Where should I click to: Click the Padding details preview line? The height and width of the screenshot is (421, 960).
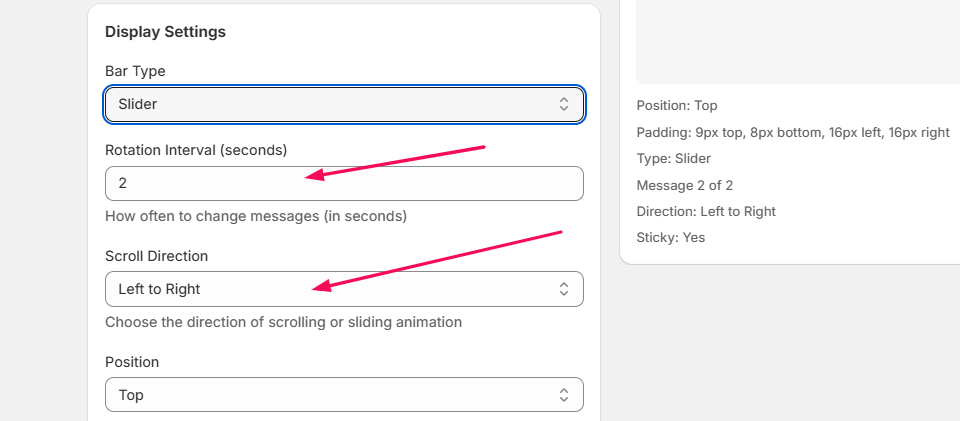tap(792, 132)
